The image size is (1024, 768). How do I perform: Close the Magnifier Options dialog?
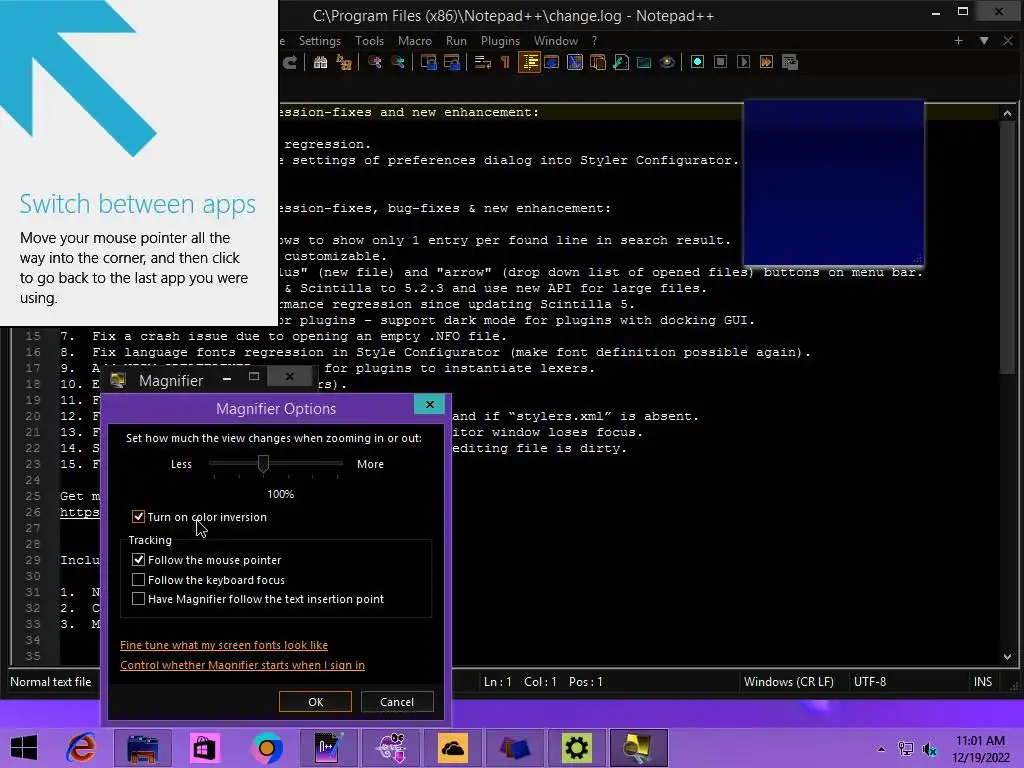click(430, 404)
